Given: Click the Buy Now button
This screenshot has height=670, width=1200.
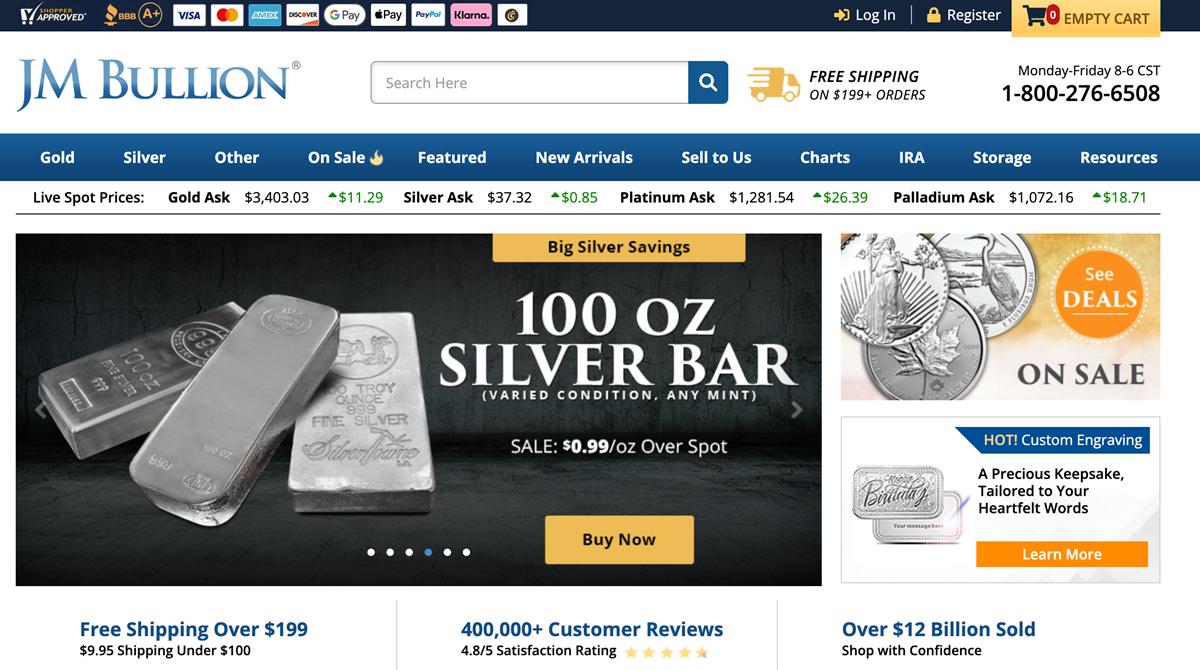Looking at the screenshot, I should 618,539.
